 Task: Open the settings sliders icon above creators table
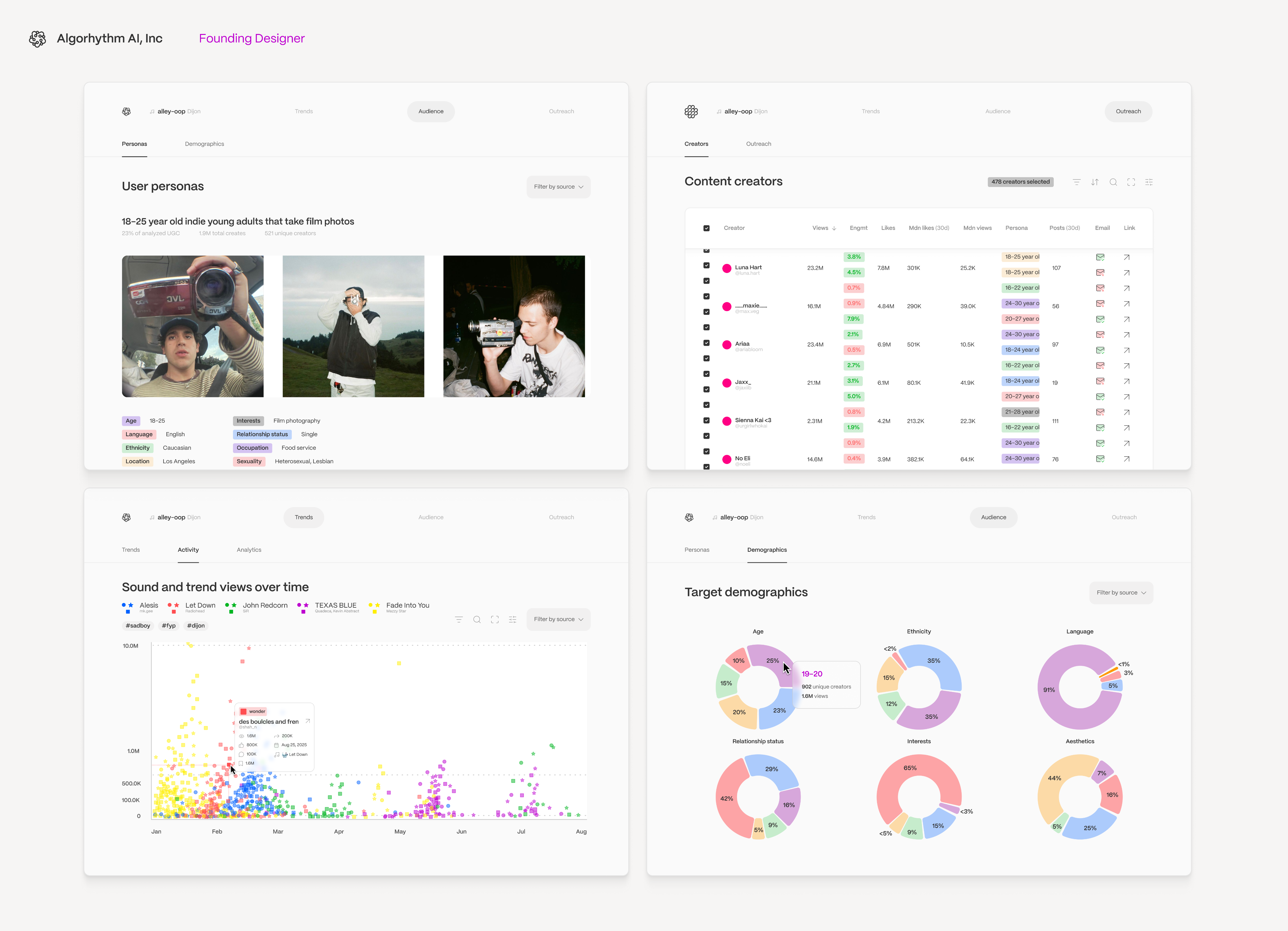1149,182
